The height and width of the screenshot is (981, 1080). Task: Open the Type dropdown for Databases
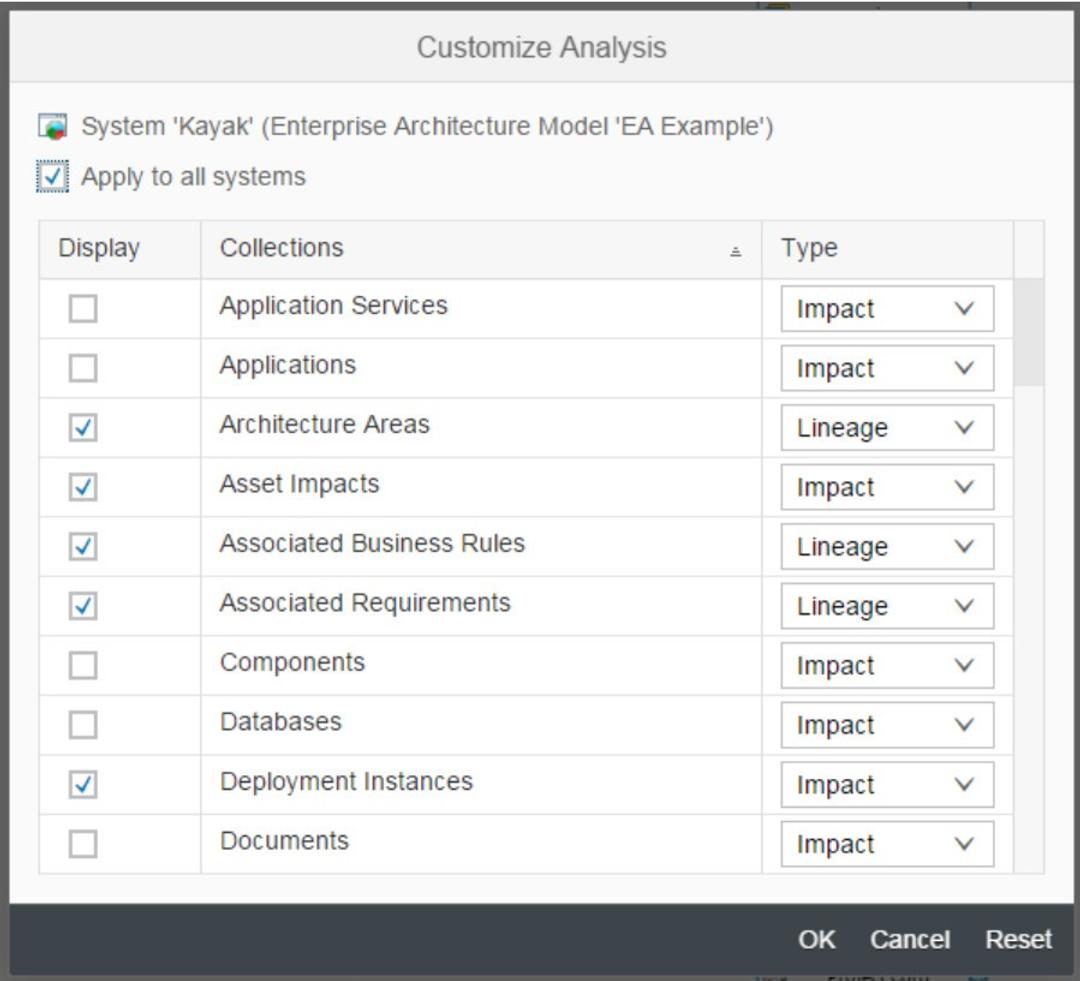click(887, 724)
